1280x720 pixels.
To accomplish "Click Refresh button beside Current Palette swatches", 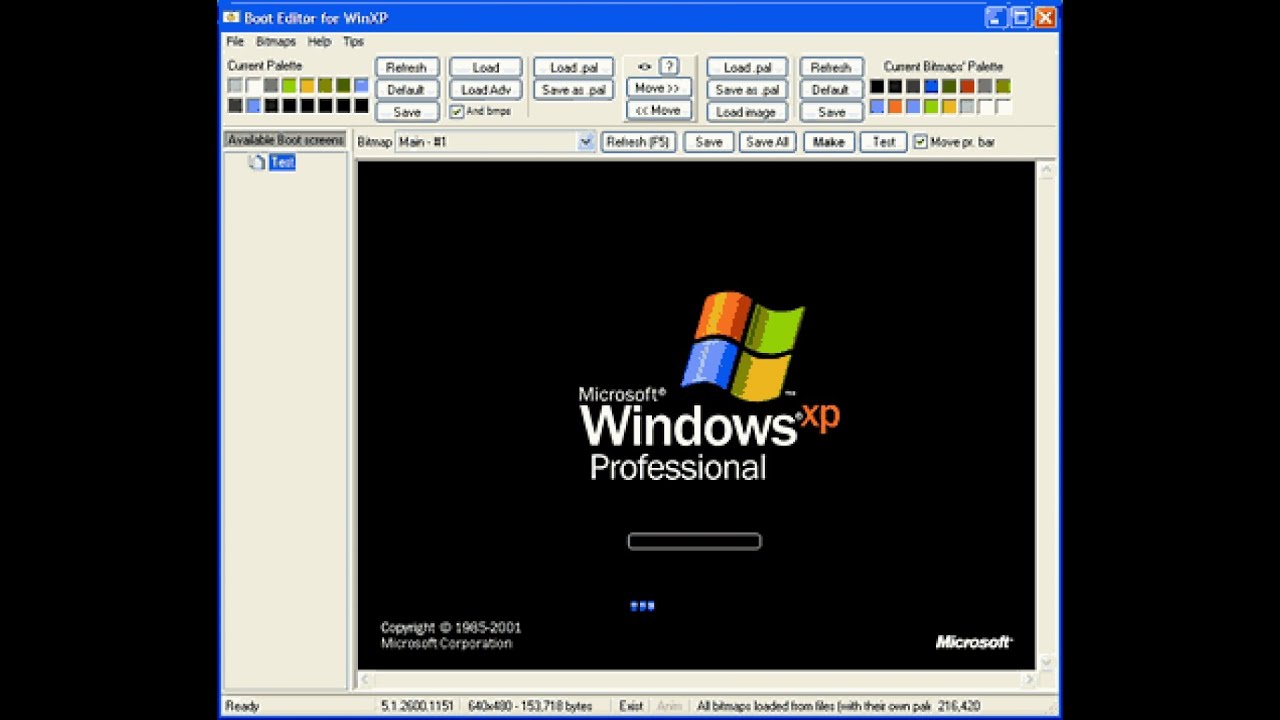I will [x=407, y=67].
